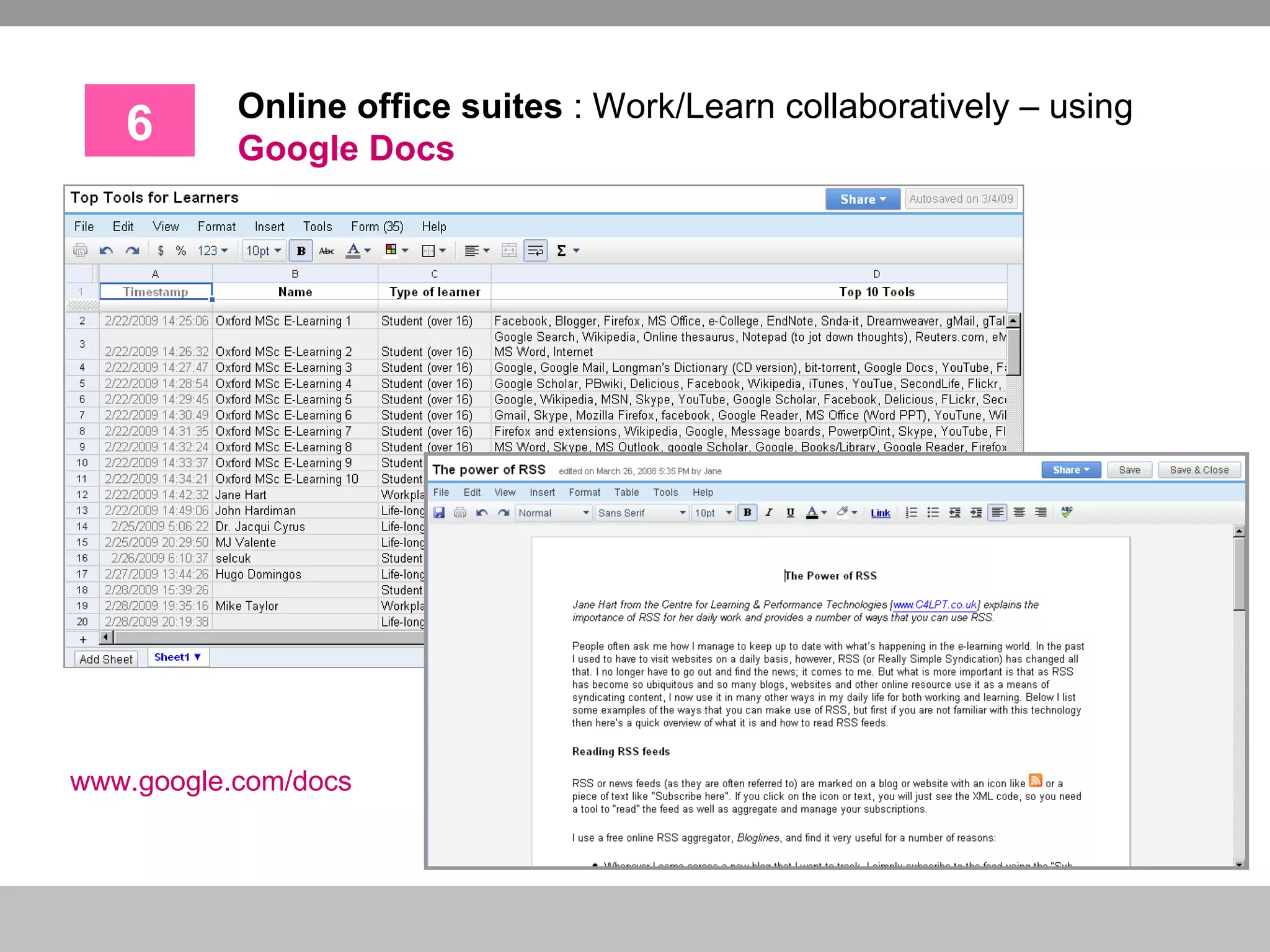Screen dimensions: 1270x952
Task: Toggle center alignment in document
Action: click(x=1019, y=513)
